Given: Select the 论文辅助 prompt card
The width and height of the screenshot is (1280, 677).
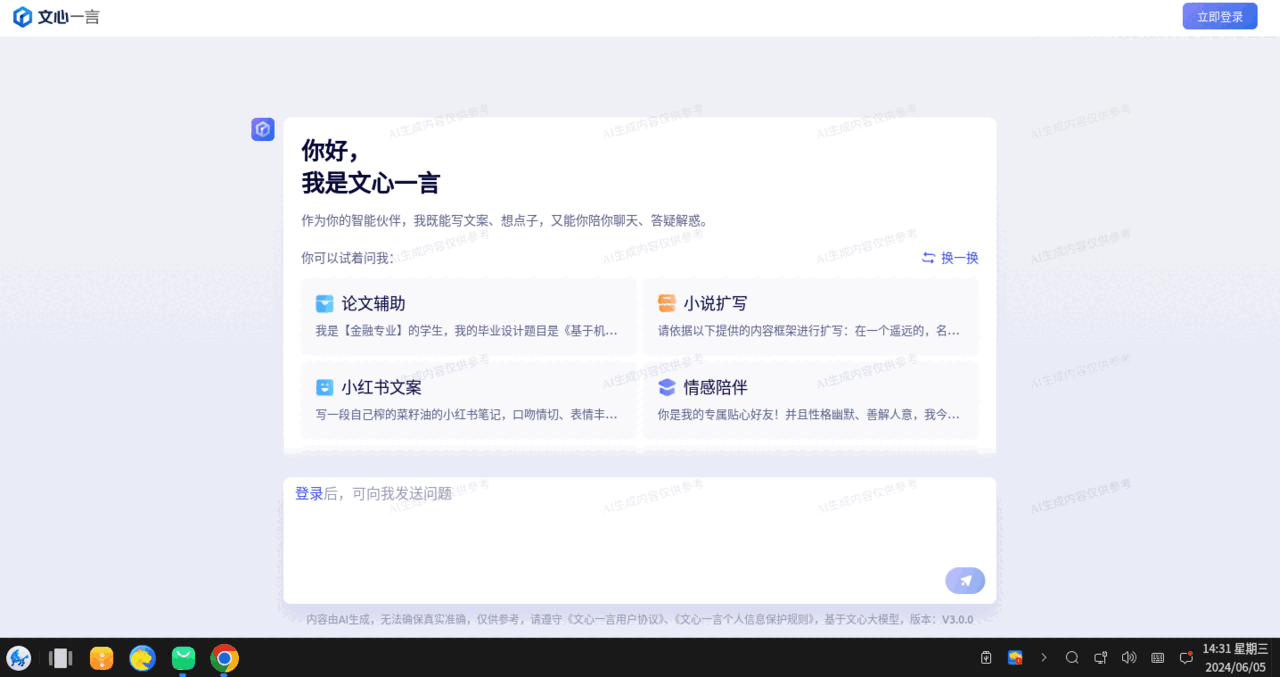Looking at the screenshot, I should 468,316.
